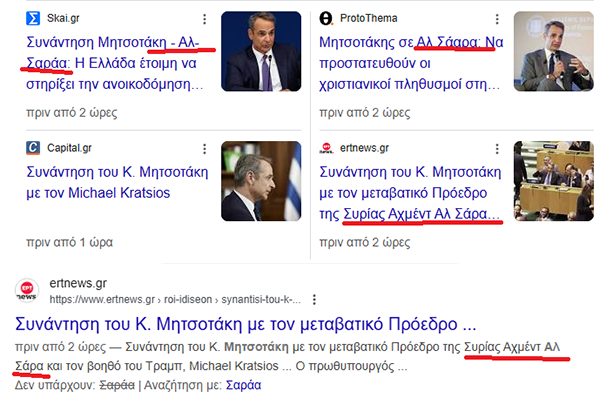The image size is (613, 418).
Task: Open the three-dot menu for ProtoThema card
Action: tap(497, 19)
